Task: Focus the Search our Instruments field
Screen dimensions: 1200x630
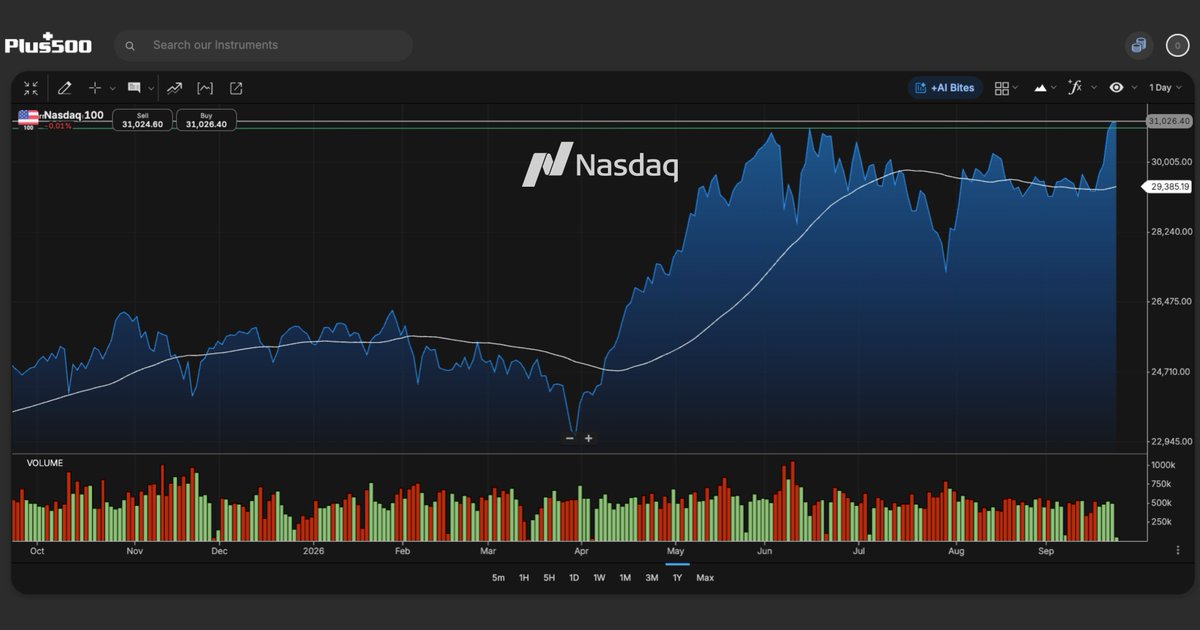Action: (x=263, y=45)
